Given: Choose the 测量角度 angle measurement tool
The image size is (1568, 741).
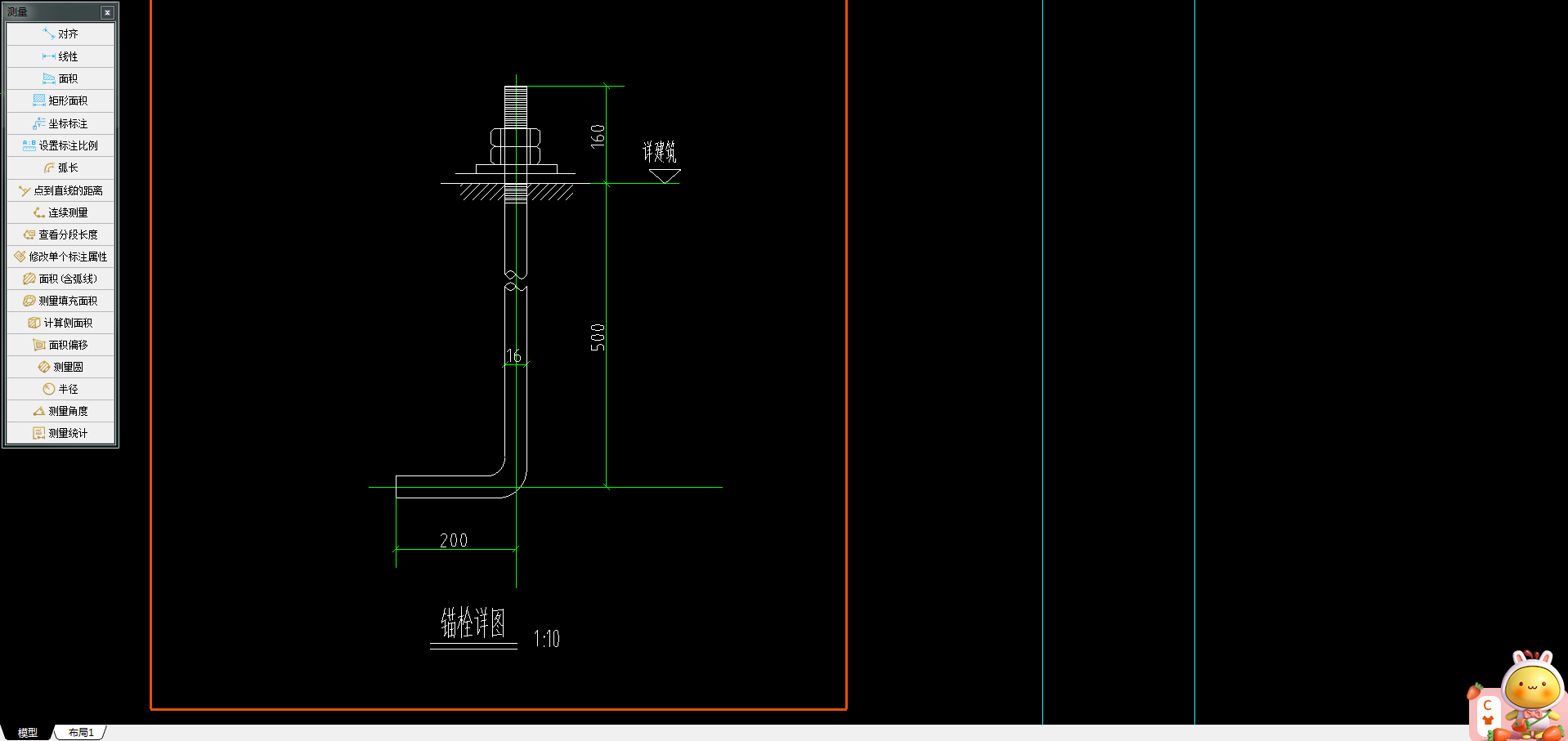Looking at the screenshot, I should (60, 411).
